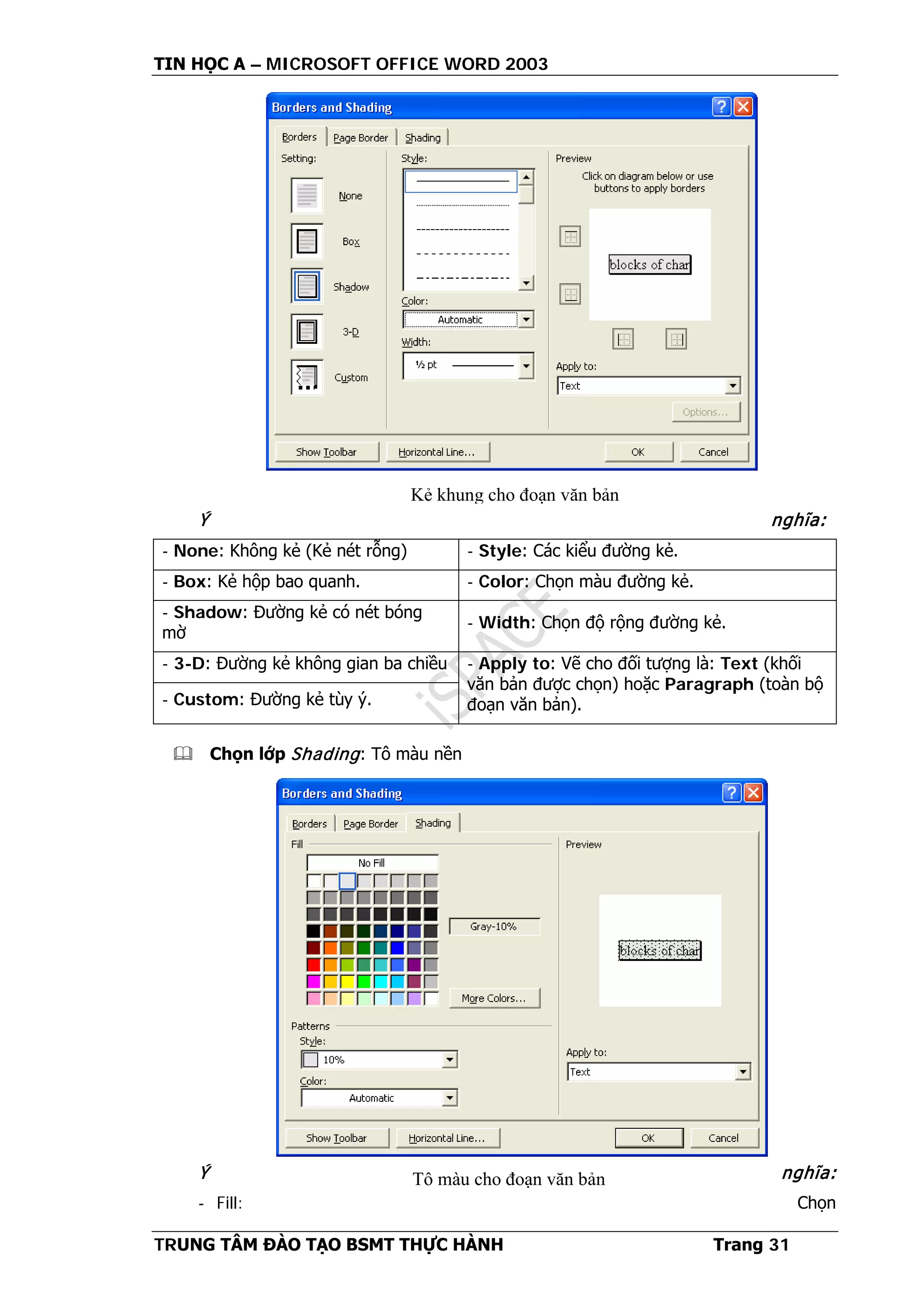Click Horizontal Line in the Shading dialog

point(448,1138)
